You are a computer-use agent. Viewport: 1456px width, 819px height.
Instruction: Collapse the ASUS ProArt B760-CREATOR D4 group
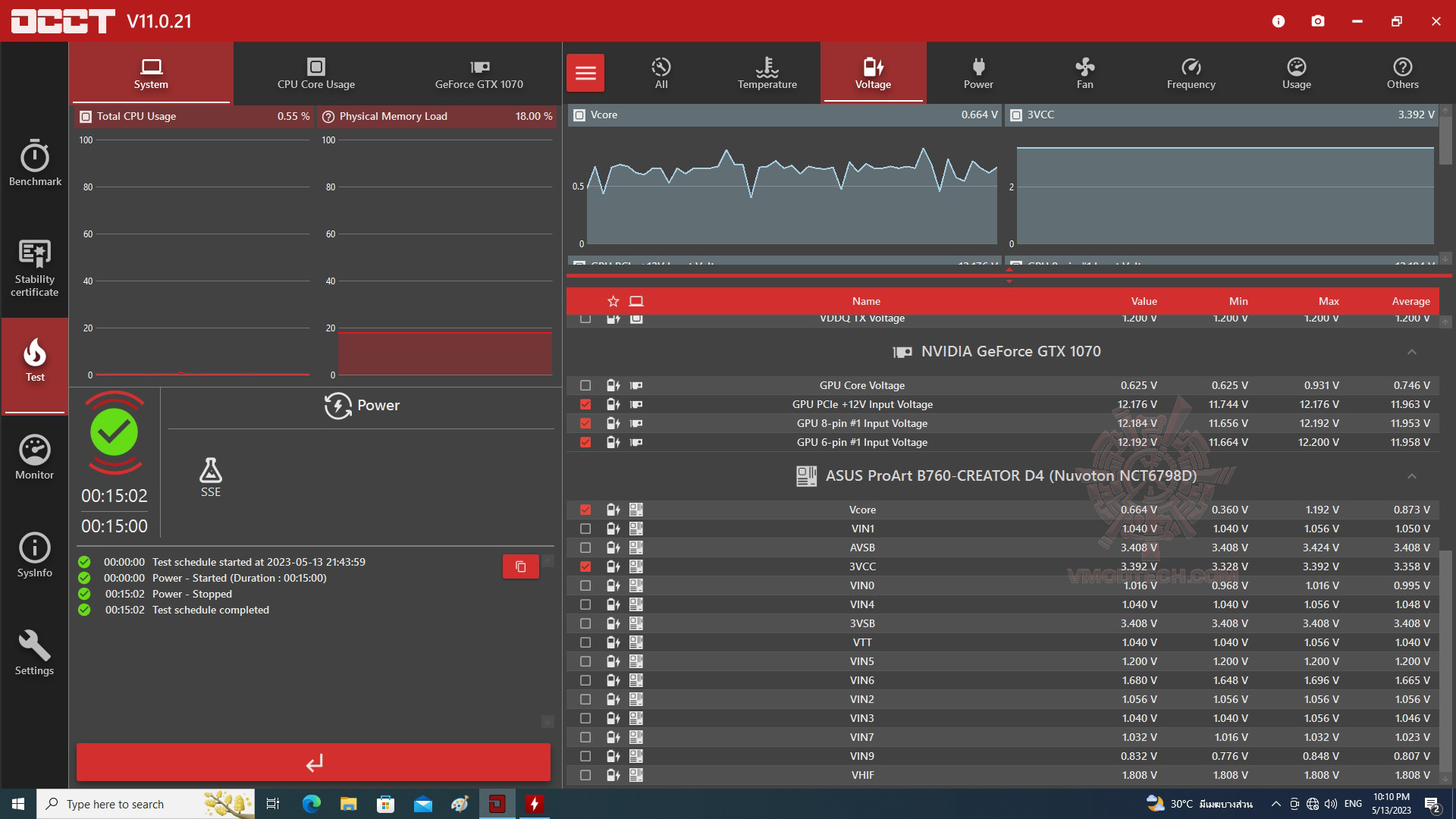pyautogui.click(x=1411, y=476)
